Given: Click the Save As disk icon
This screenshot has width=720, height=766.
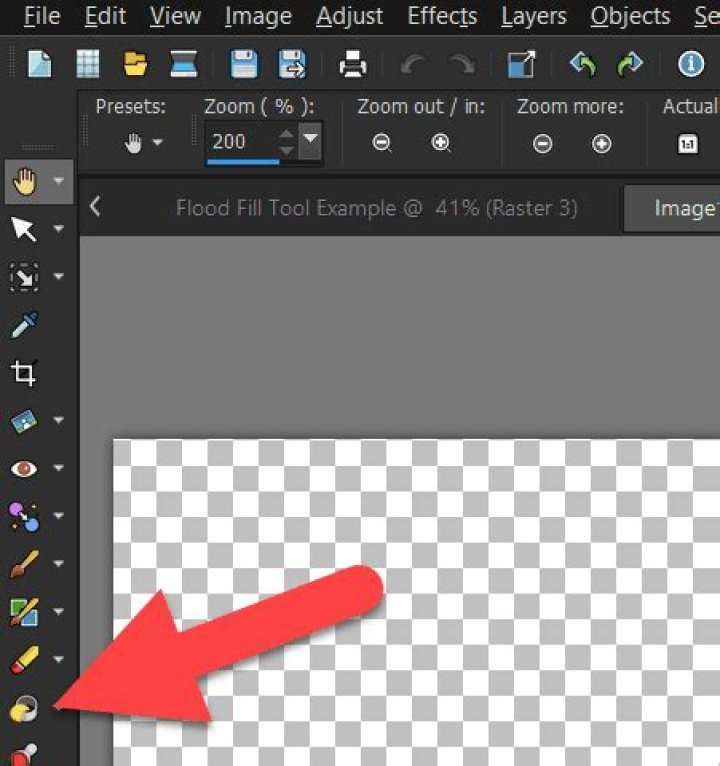Looking at the screenshot, I should coord(291,65).
